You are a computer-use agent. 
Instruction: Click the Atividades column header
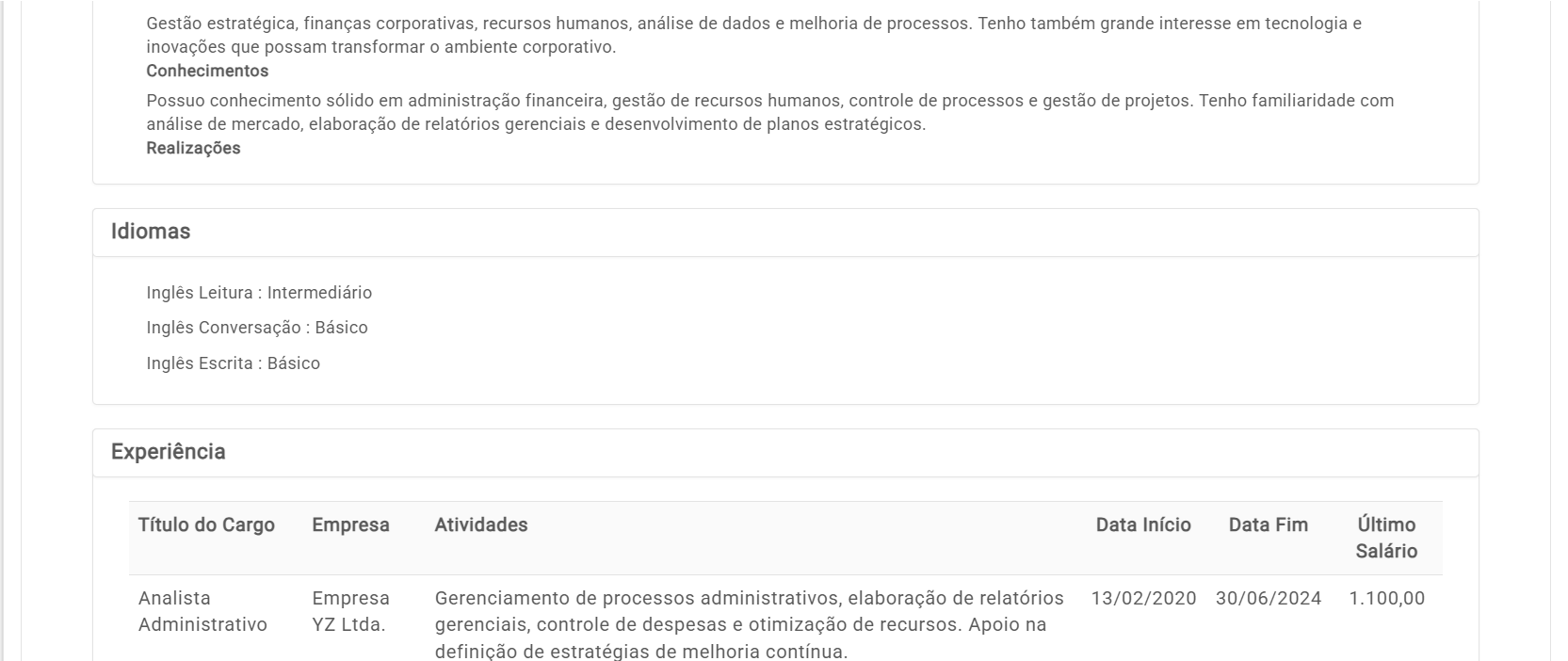click(481, 525)
